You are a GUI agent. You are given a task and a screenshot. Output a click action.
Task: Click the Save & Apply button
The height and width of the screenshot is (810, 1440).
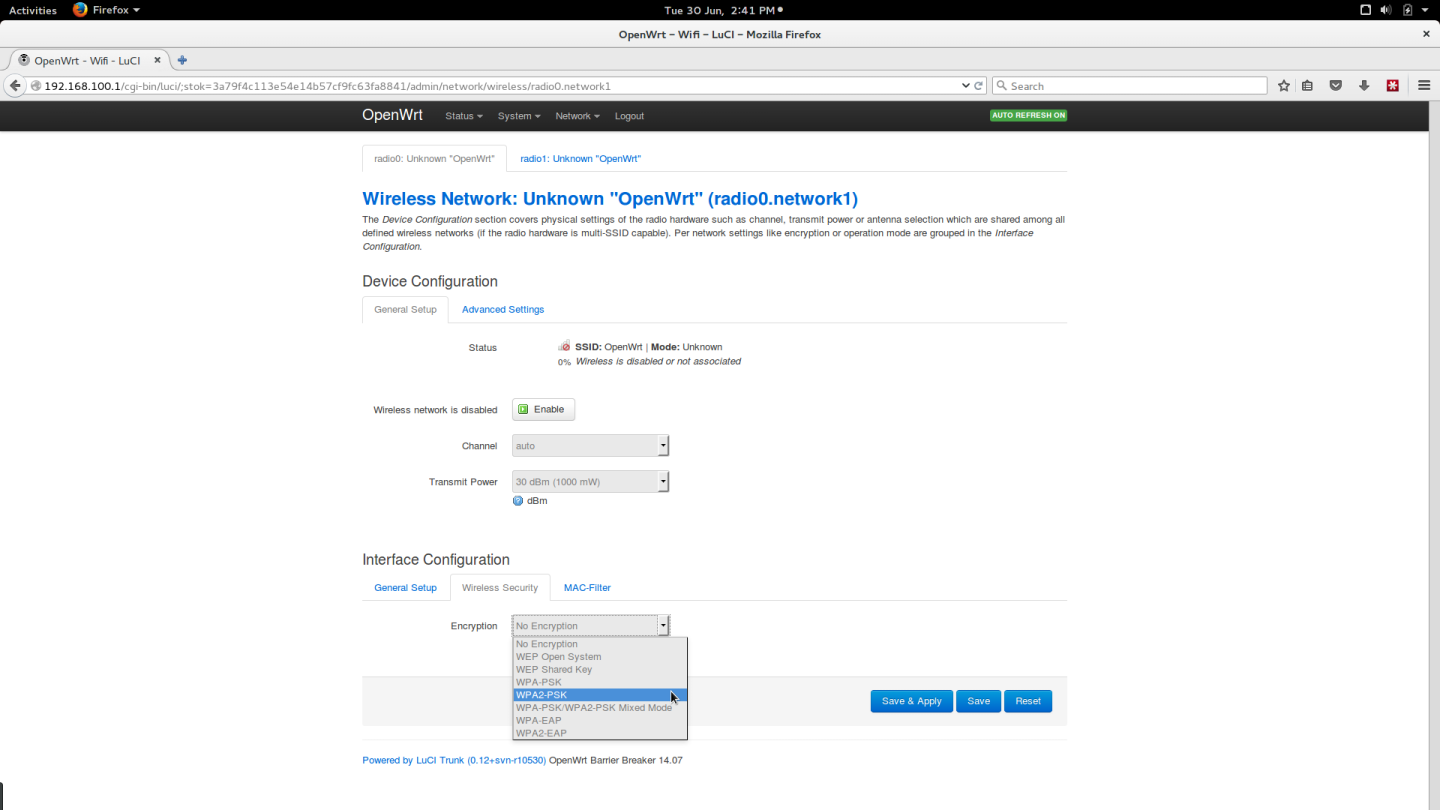pos(911,701)
